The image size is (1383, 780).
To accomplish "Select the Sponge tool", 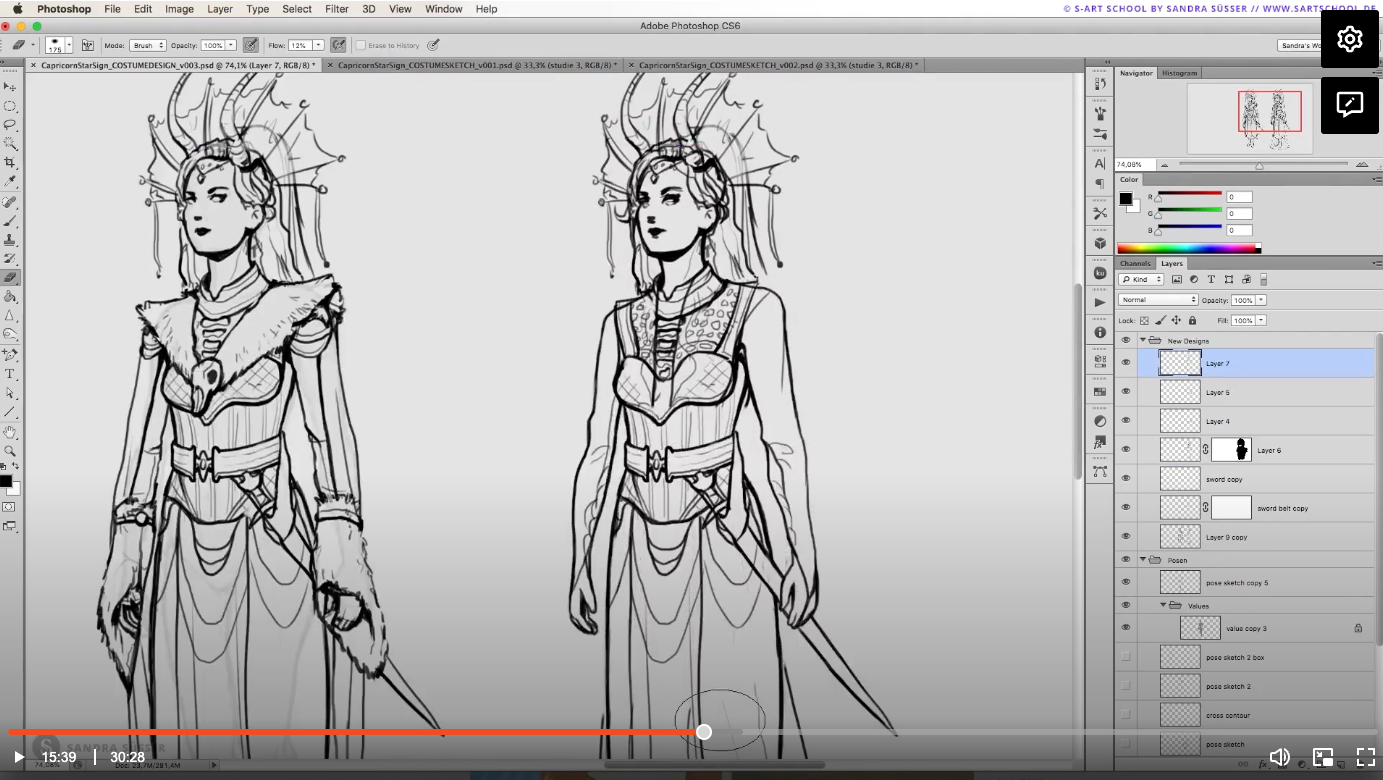I will (x=10, y=335).
